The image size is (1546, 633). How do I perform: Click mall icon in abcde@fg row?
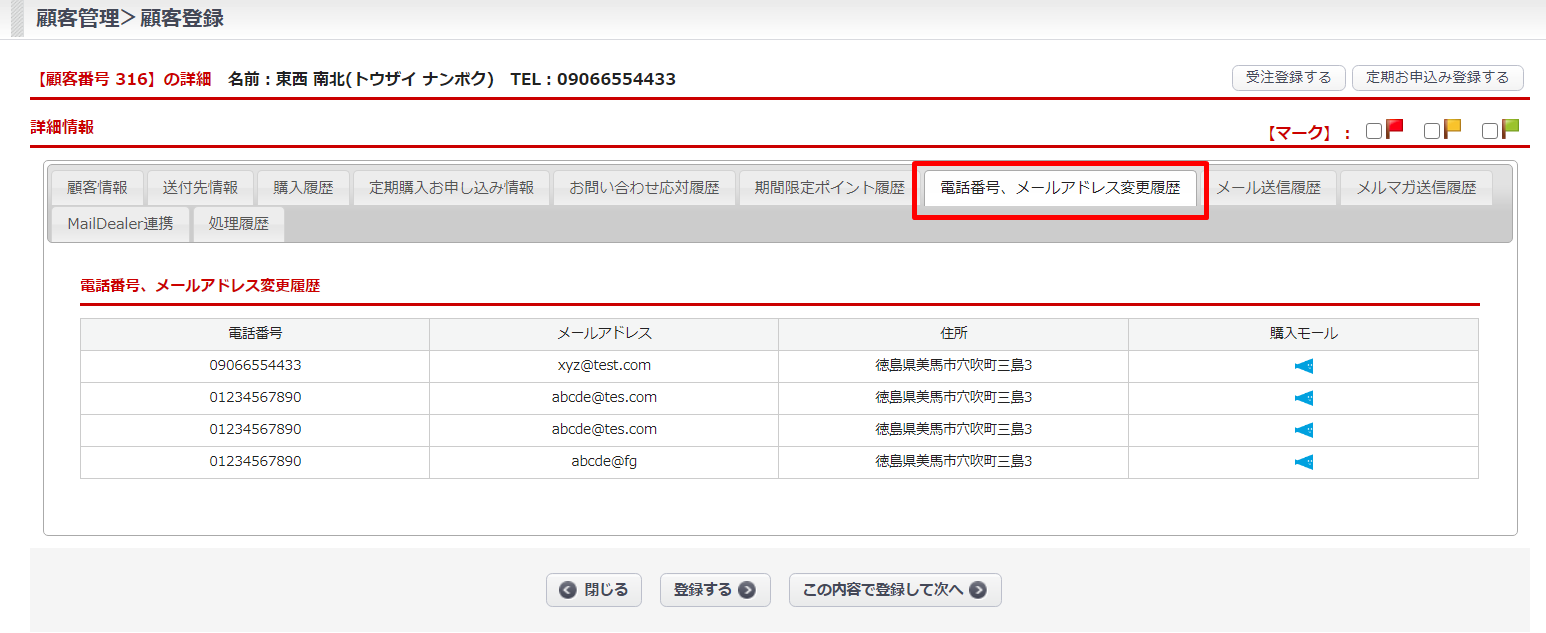click(x=1303, y=462)
